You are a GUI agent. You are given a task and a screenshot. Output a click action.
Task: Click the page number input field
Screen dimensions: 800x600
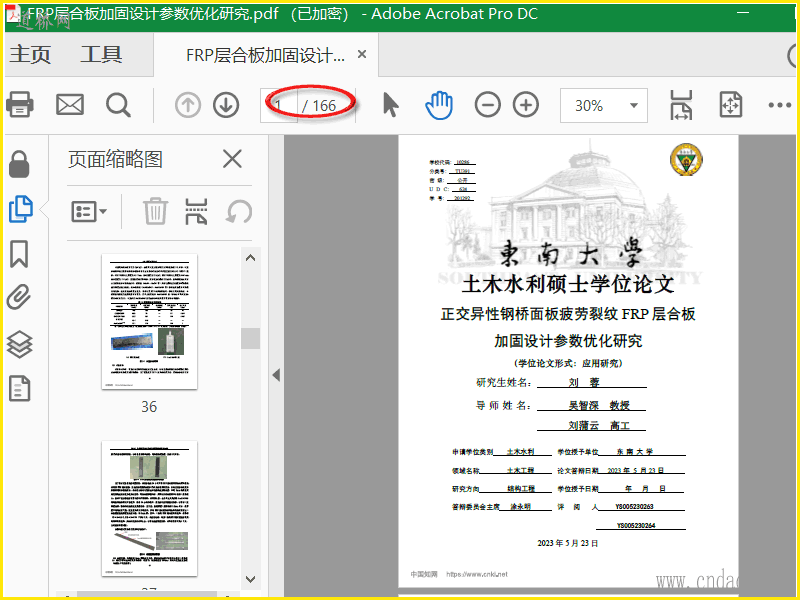tap(279, 106)
